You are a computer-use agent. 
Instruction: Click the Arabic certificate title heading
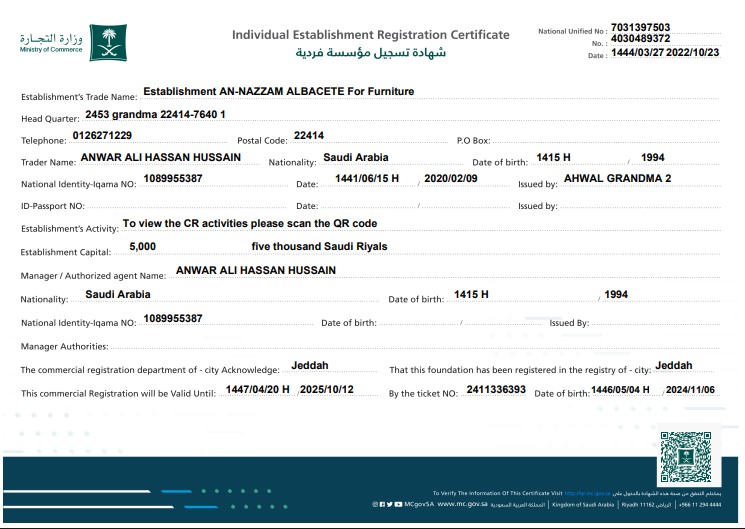click(x=371, y=52)
